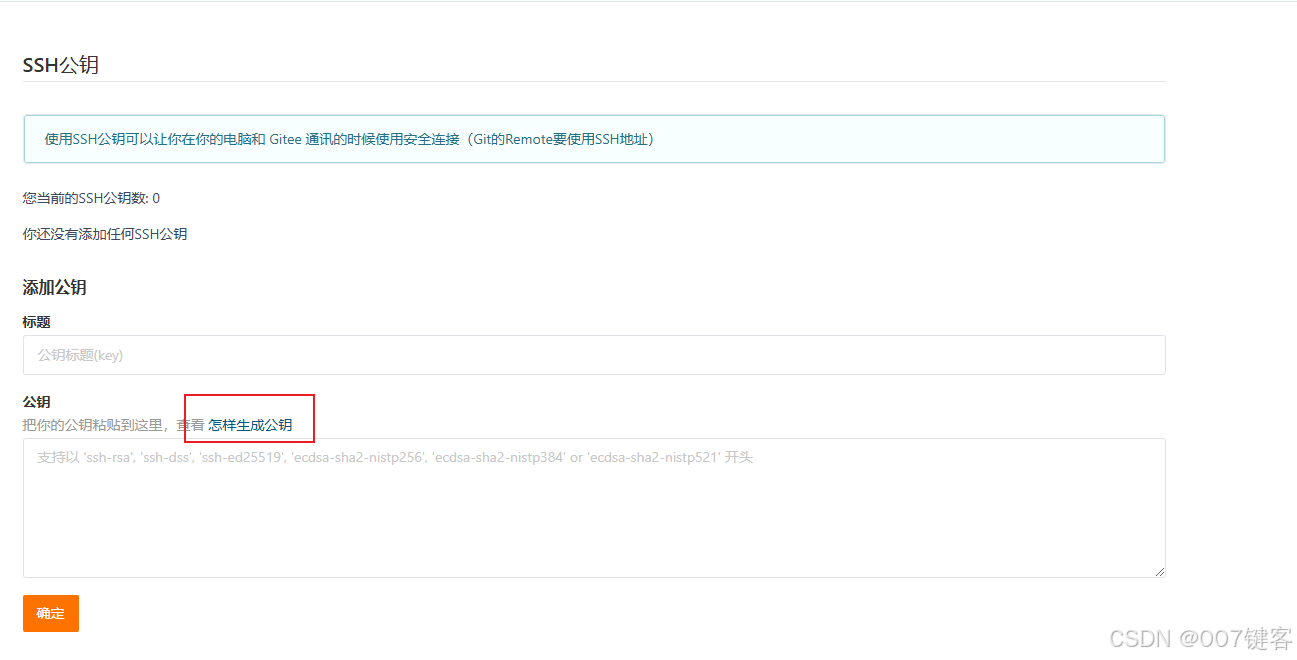Click the 你还没有添加任何SSH公钥 message
Image resolution: width=1297 pixels, height=660 pixels.
tap(105, 234)
